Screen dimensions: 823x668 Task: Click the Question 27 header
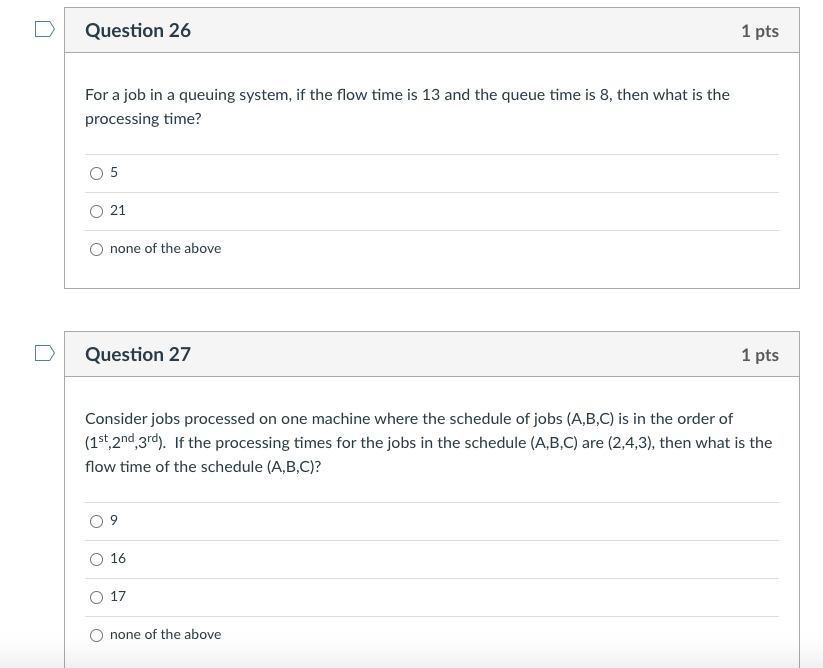pos(138,355)
